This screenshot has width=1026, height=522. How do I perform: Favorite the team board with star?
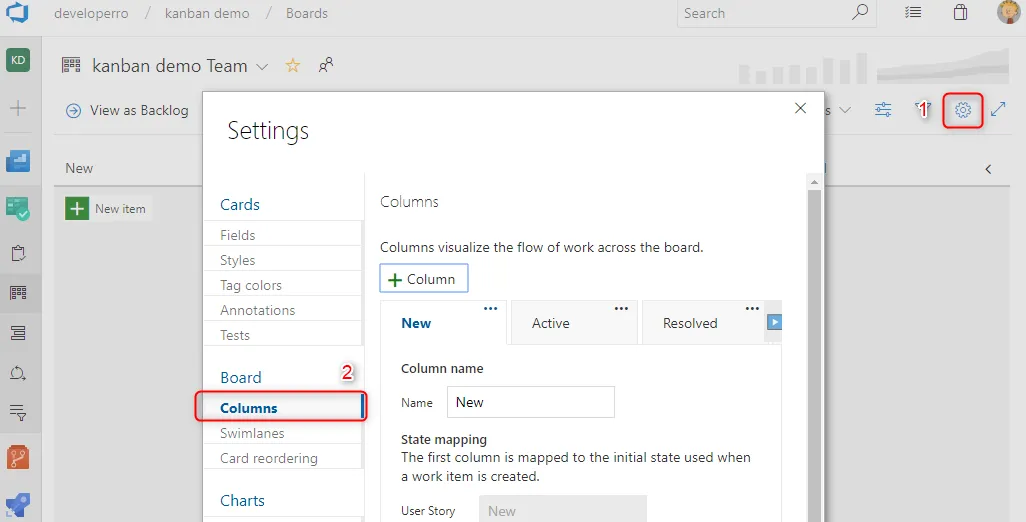(293, 66)
